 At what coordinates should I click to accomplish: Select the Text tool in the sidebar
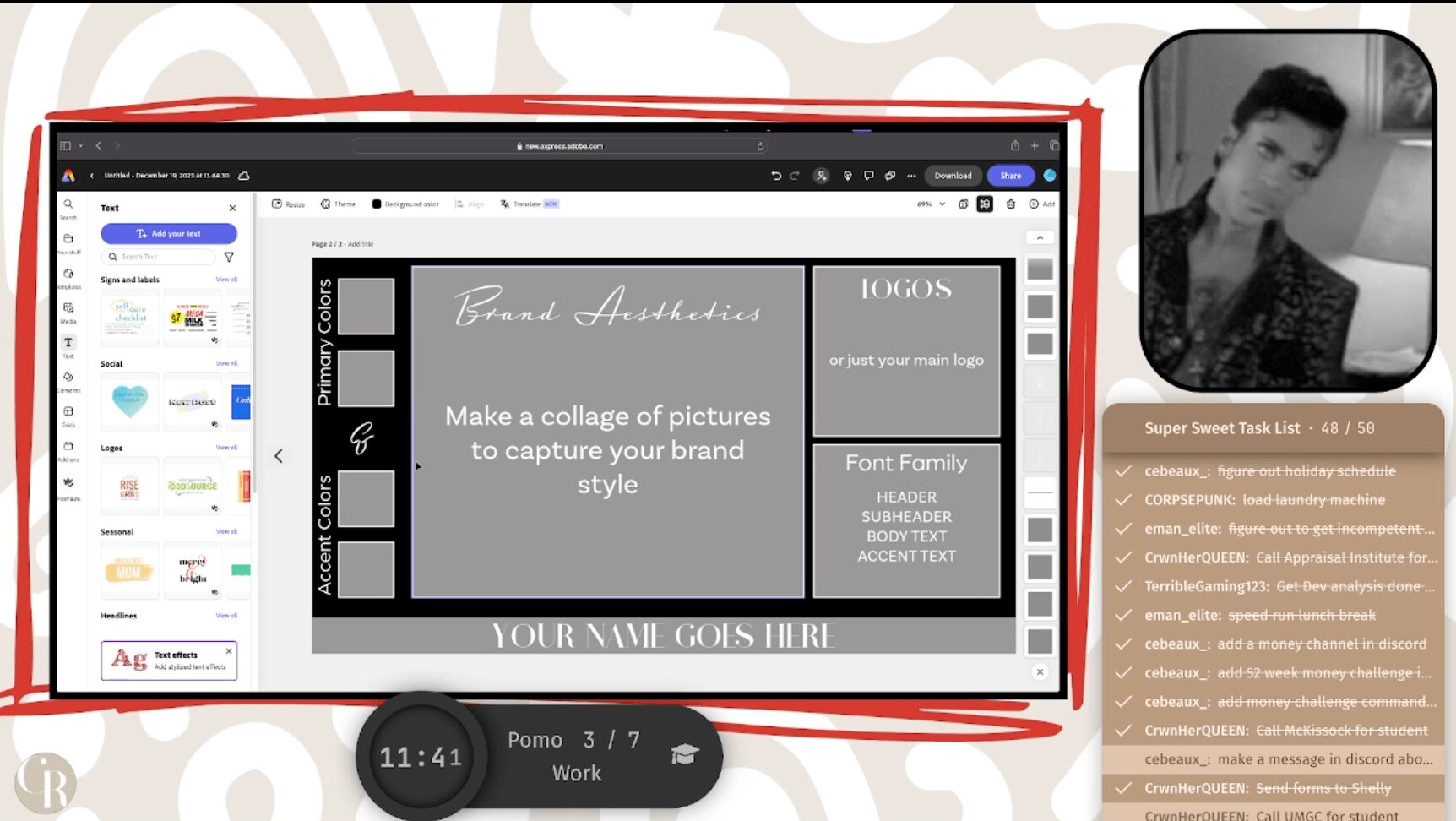click(68, 345)
